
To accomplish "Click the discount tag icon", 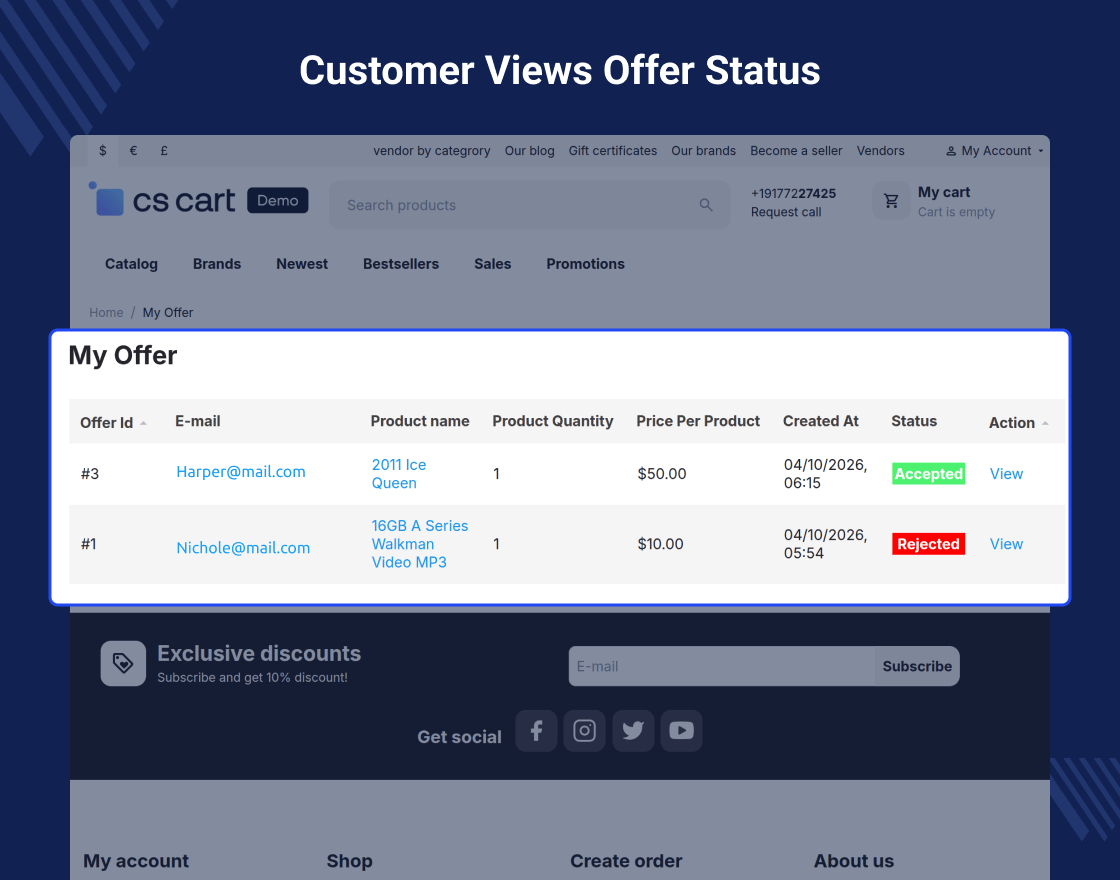I will pos(123,663).
